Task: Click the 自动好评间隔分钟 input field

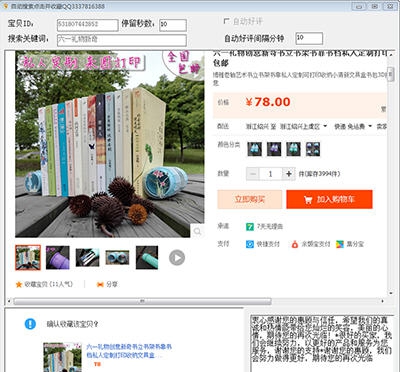Action: point(309,38)
